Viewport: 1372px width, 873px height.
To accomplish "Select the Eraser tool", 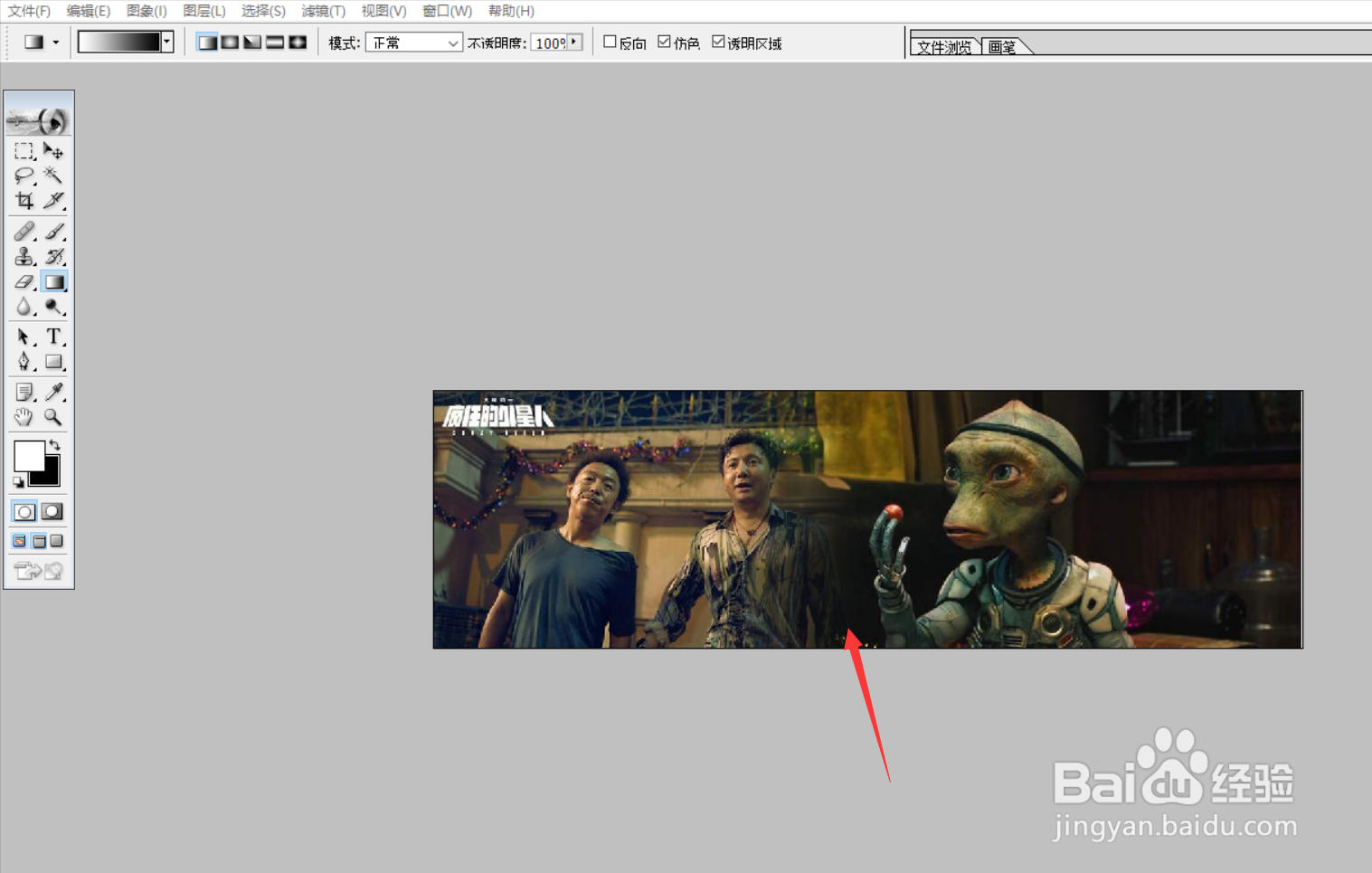I will [x=24, y=282].
